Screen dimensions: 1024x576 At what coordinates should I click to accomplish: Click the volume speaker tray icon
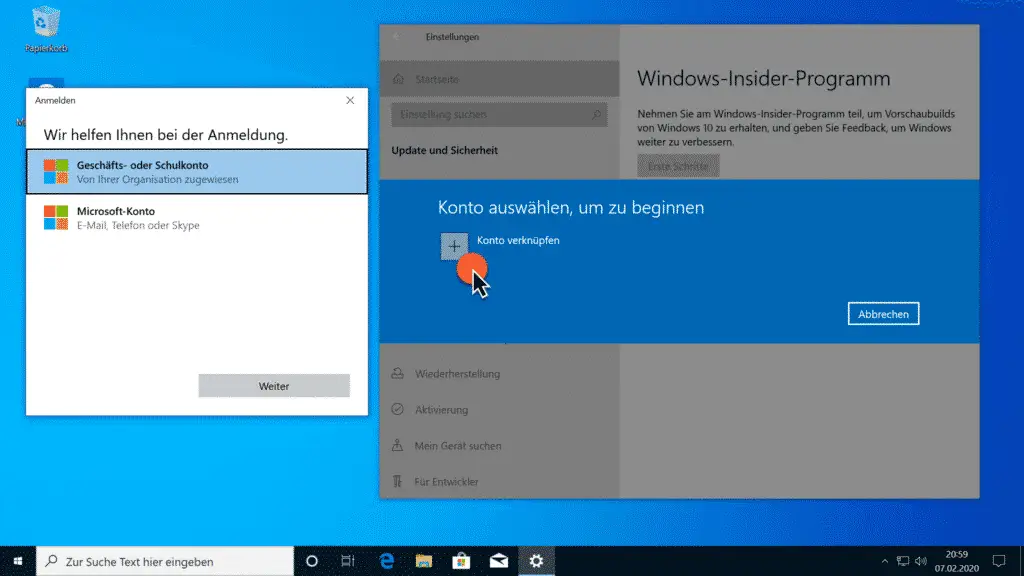point(921,561)
